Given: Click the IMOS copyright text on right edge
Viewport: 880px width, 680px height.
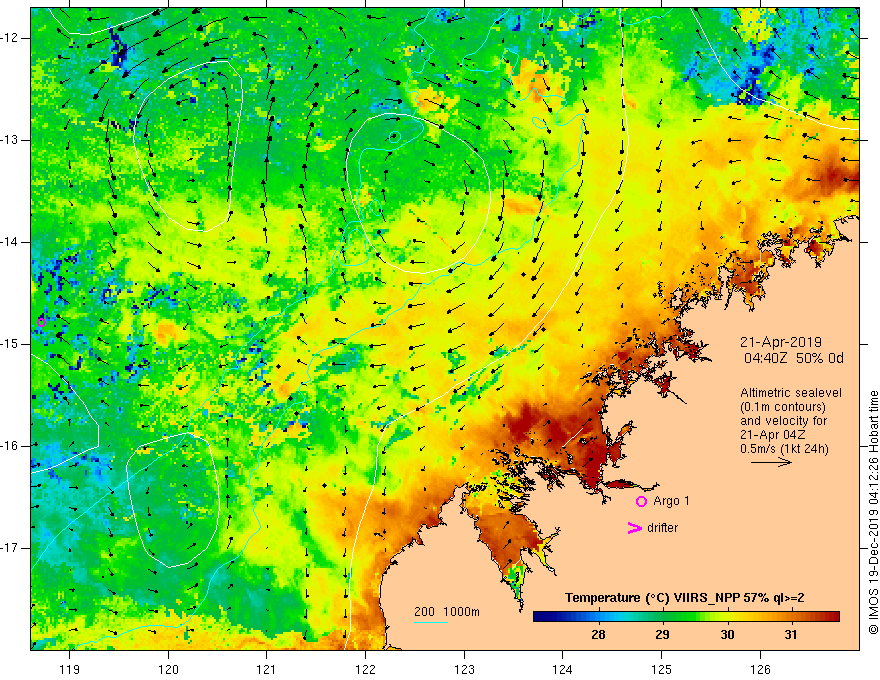Looking at the screenshot, I should (873, 513).
